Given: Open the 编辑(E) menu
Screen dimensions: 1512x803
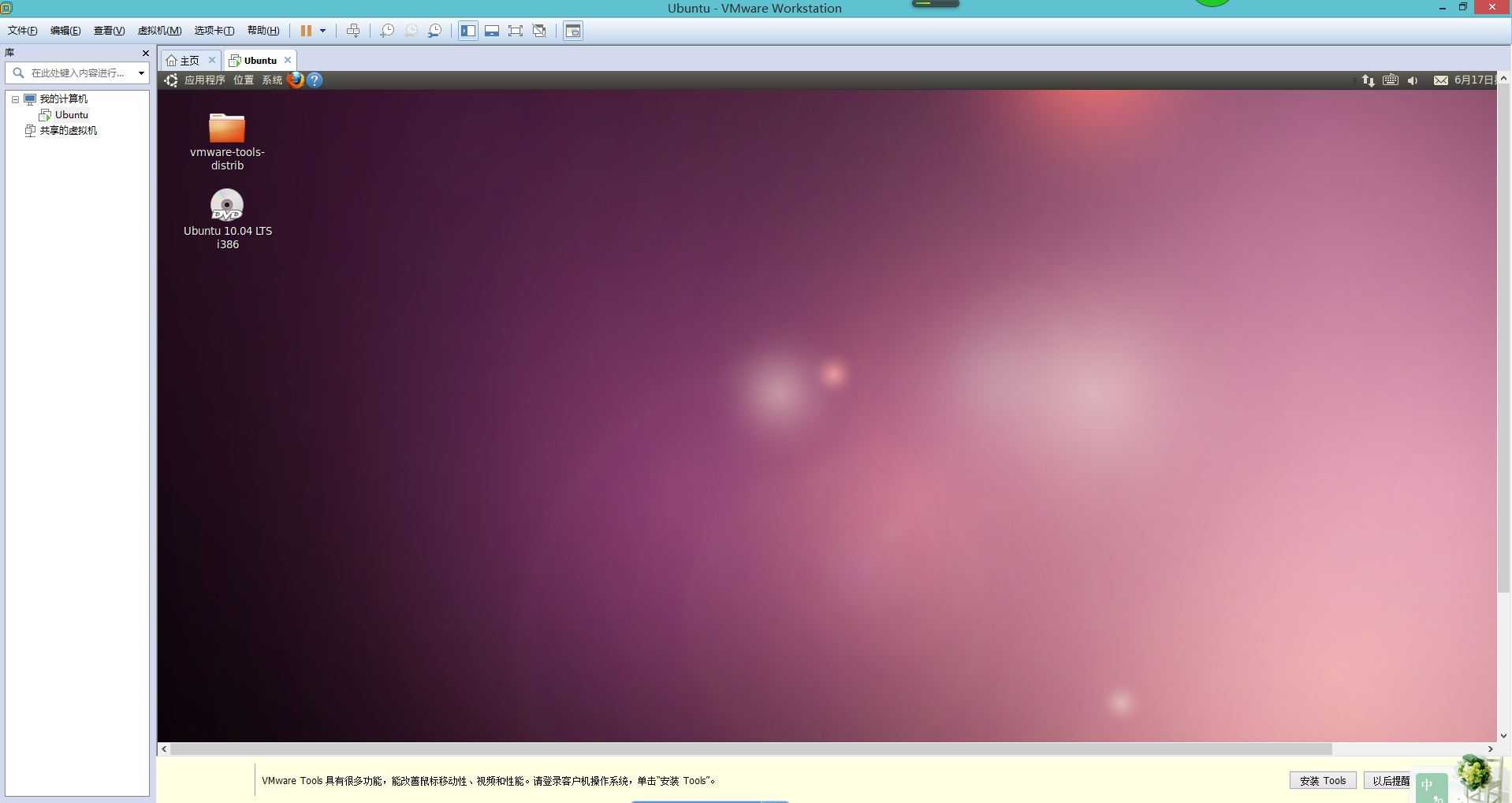Looking at the screenshot, I should pos(65,31).
